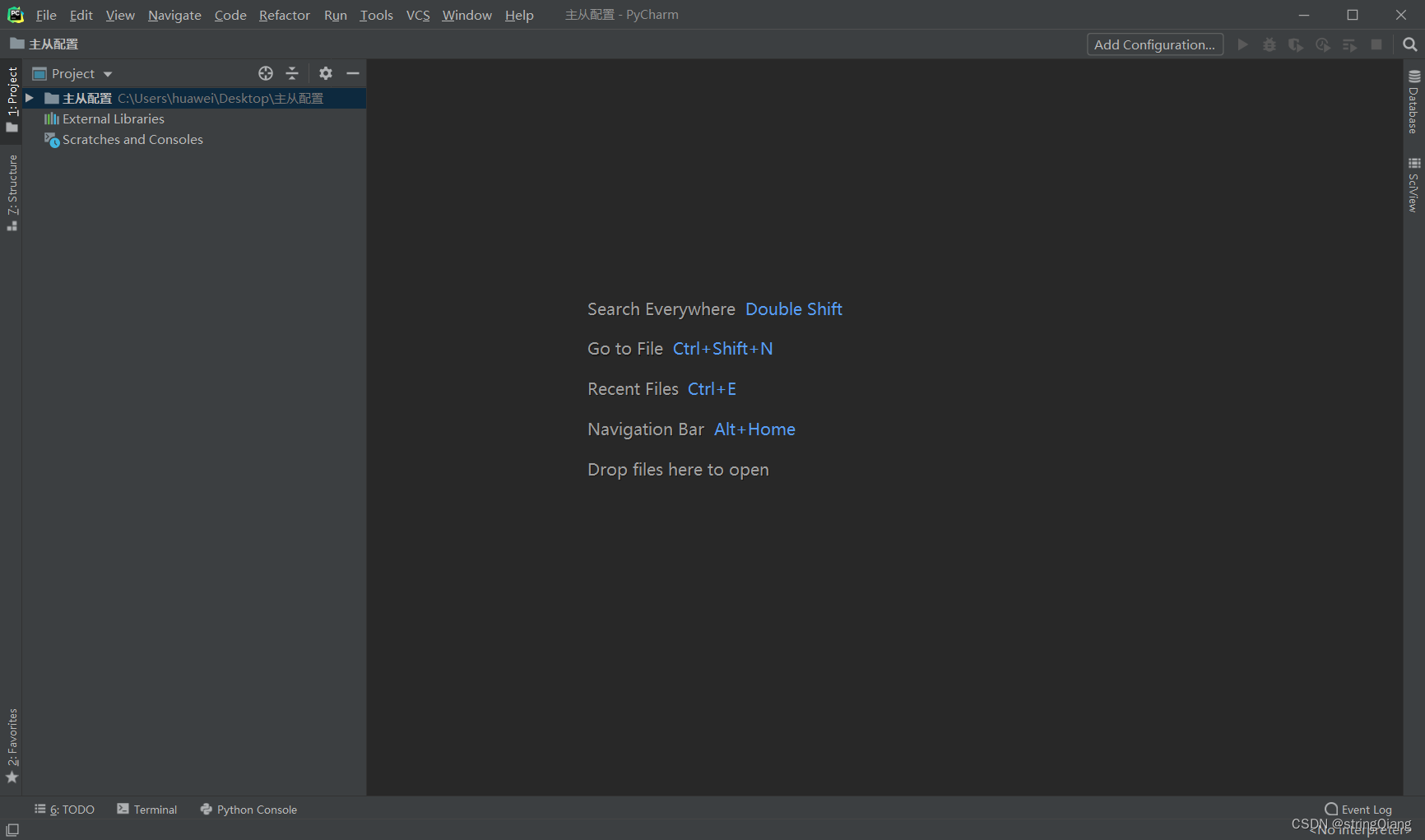
Task: Click the Collapse All icon
Action: [x=292, y=73]
